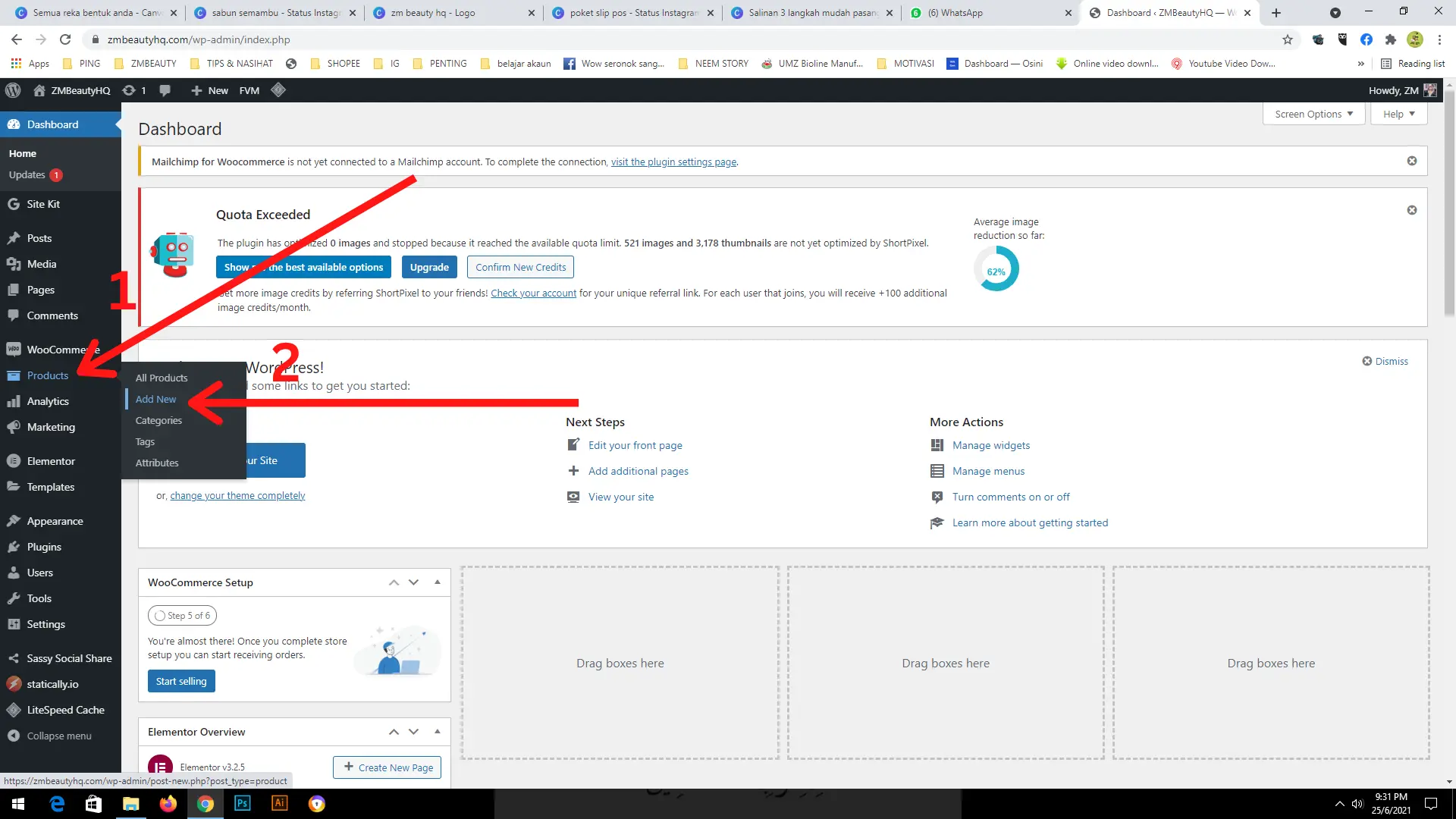Show more bookmarks chevron
1456x819 pixels.
click(x=1360, y=64)
